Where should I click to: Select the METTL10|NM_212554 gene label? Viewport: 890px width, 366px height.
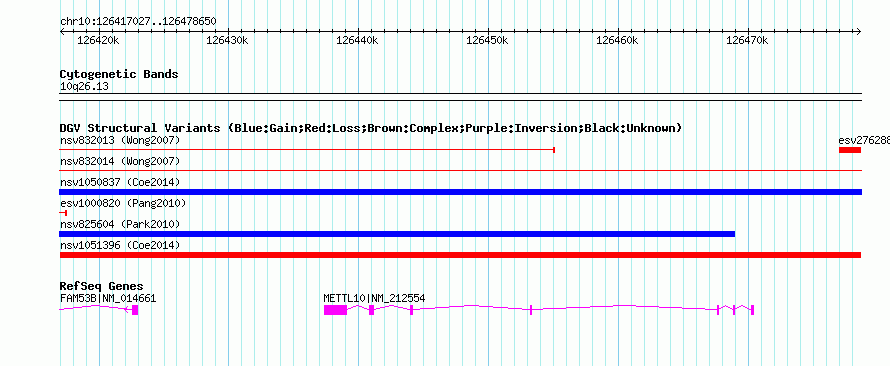click(x=374, y=298)
